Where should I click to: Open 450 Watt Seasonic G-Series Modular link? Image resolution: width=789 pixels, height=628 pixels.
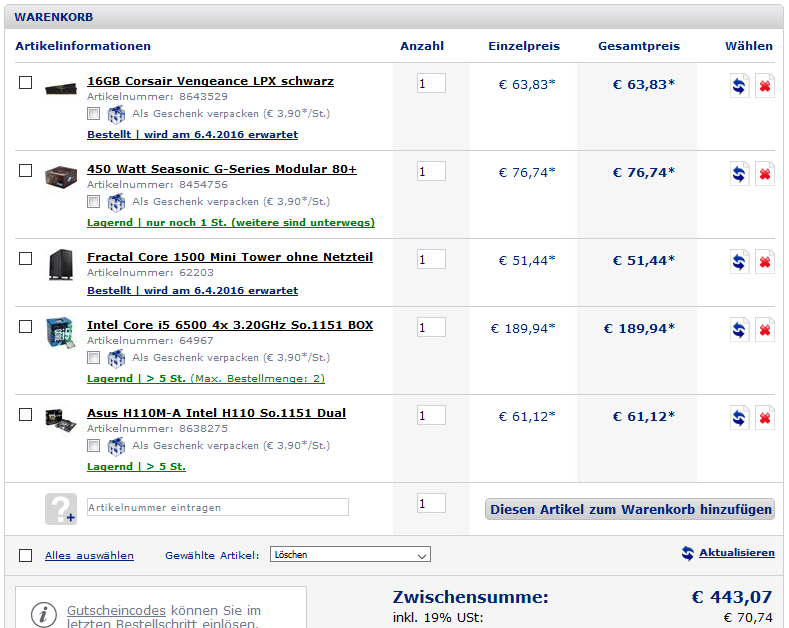tap(222, 169)
